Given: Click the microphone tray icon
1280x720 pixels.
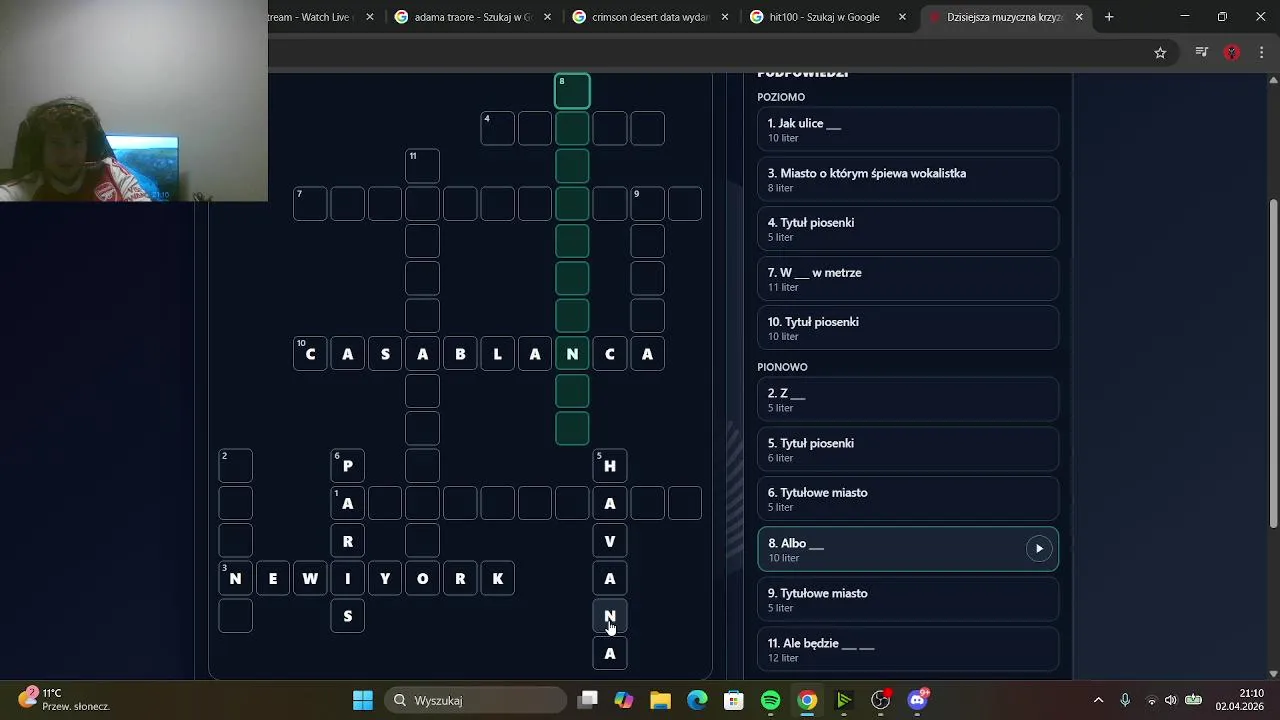Looking at the screenshot, I should [x=1125, y=700].
